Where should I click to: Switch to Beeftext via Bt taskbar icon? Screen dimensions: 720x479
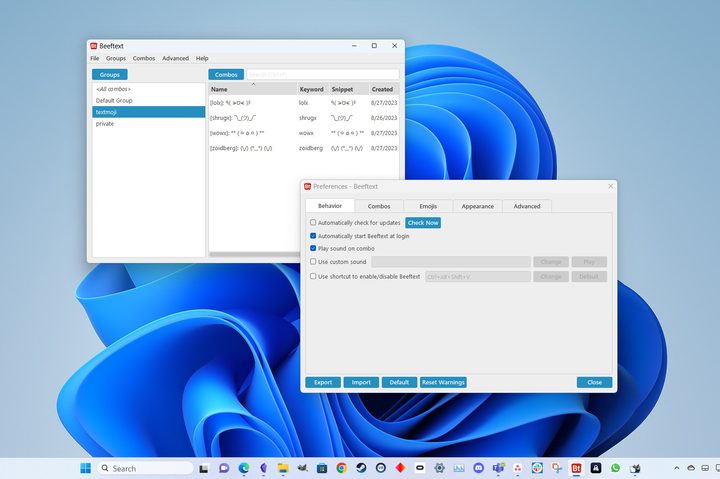pos(576,468)
